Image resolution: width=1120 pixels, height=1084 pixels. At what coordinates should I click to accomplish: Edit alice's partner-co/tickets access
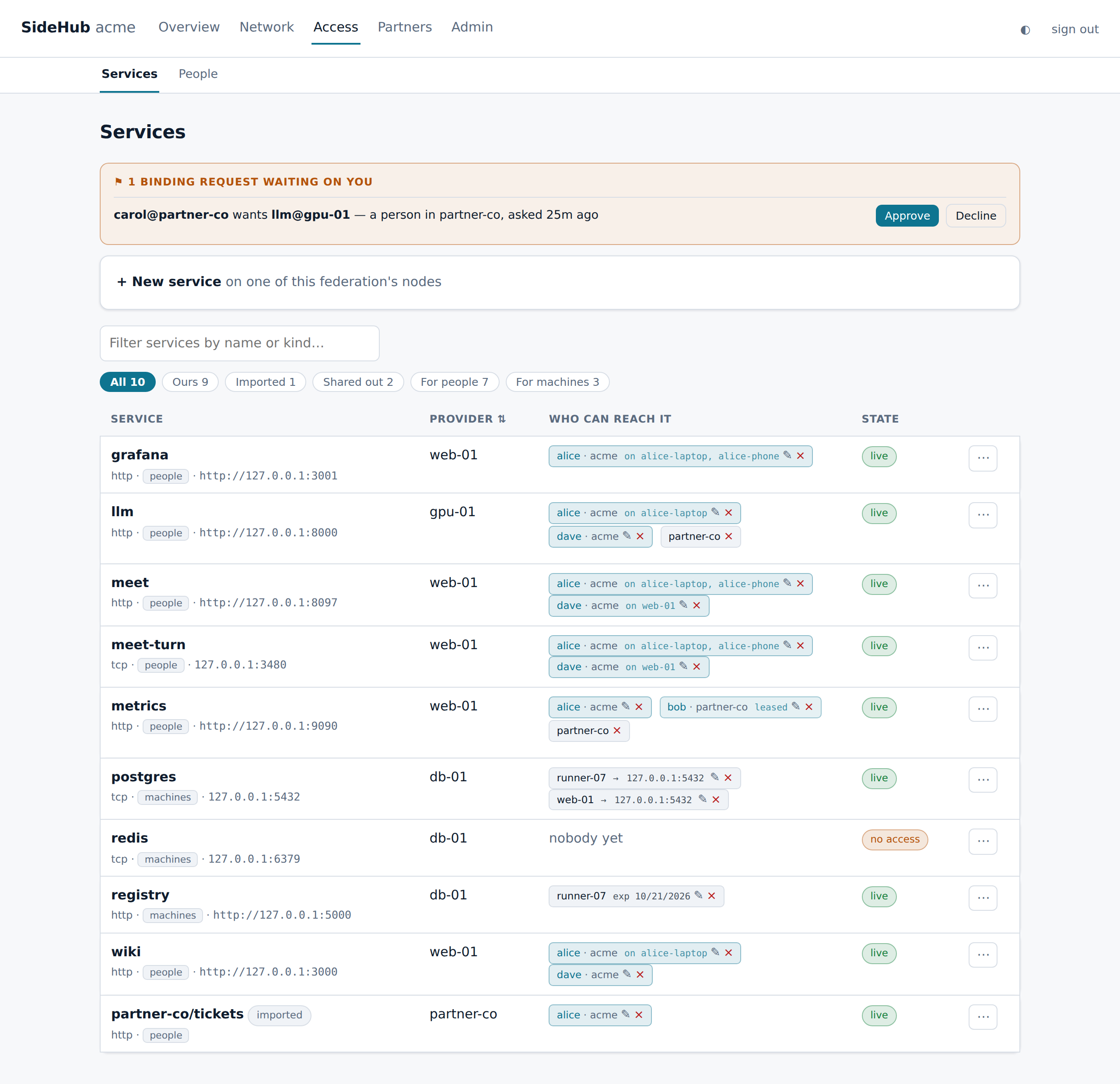626,1014
